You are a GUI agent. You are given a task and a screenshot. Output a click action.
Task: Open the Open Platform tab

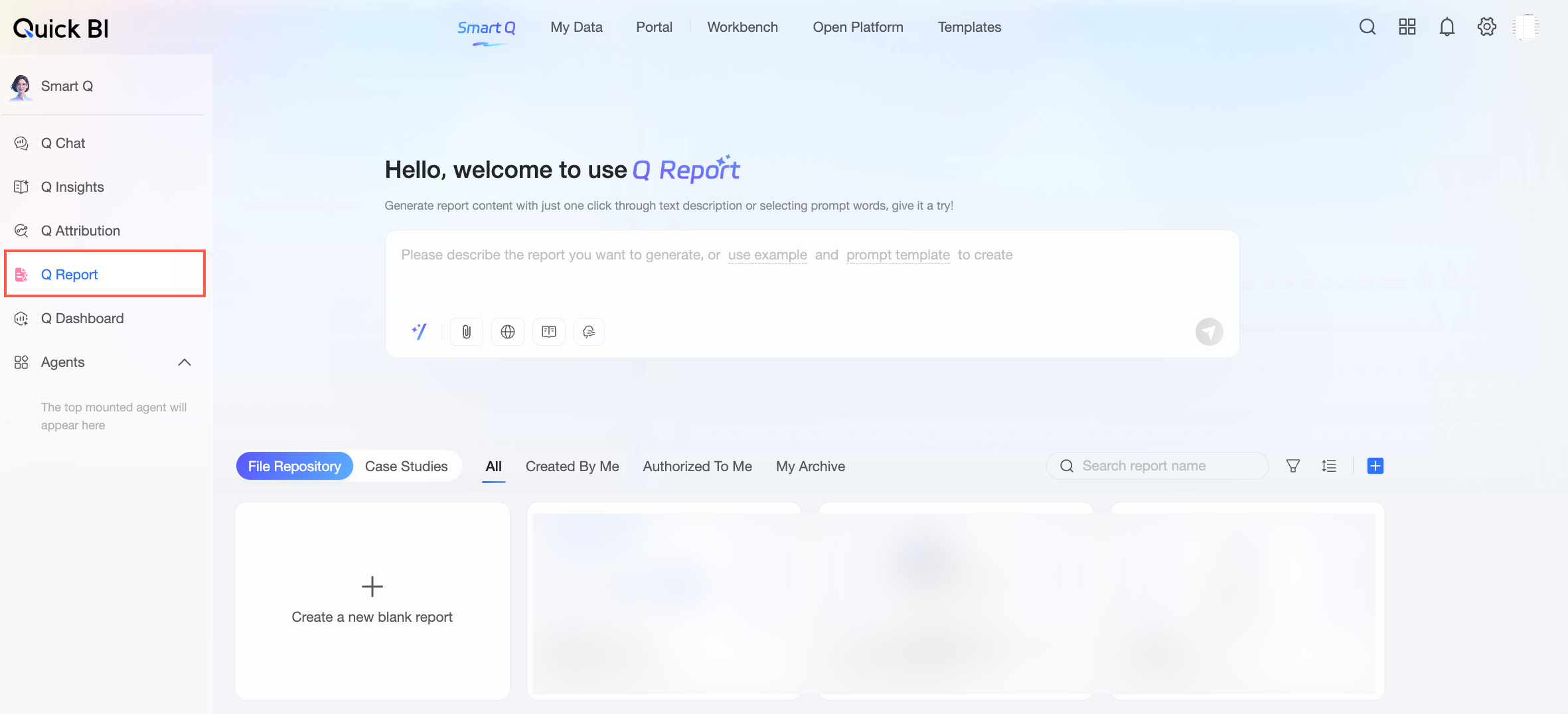point(858,27)
